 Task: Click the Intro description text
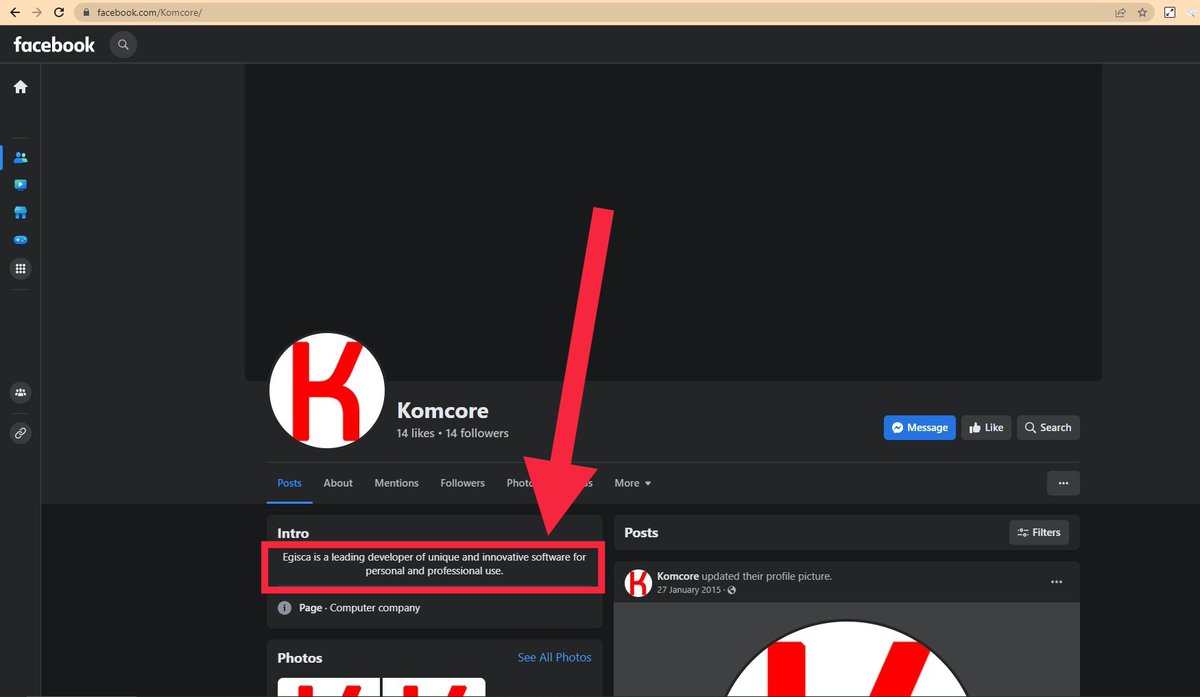tap(434, 564)
